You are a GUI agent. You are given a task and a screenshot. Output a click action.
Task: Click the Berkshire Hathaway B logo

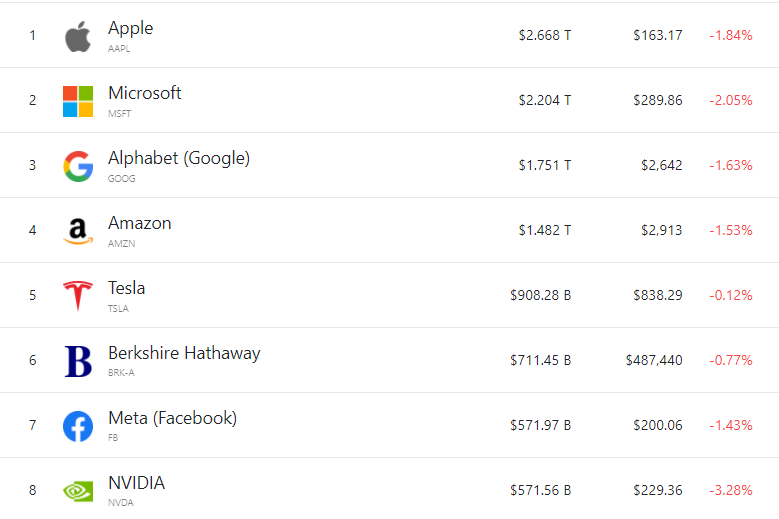point(78,361)
